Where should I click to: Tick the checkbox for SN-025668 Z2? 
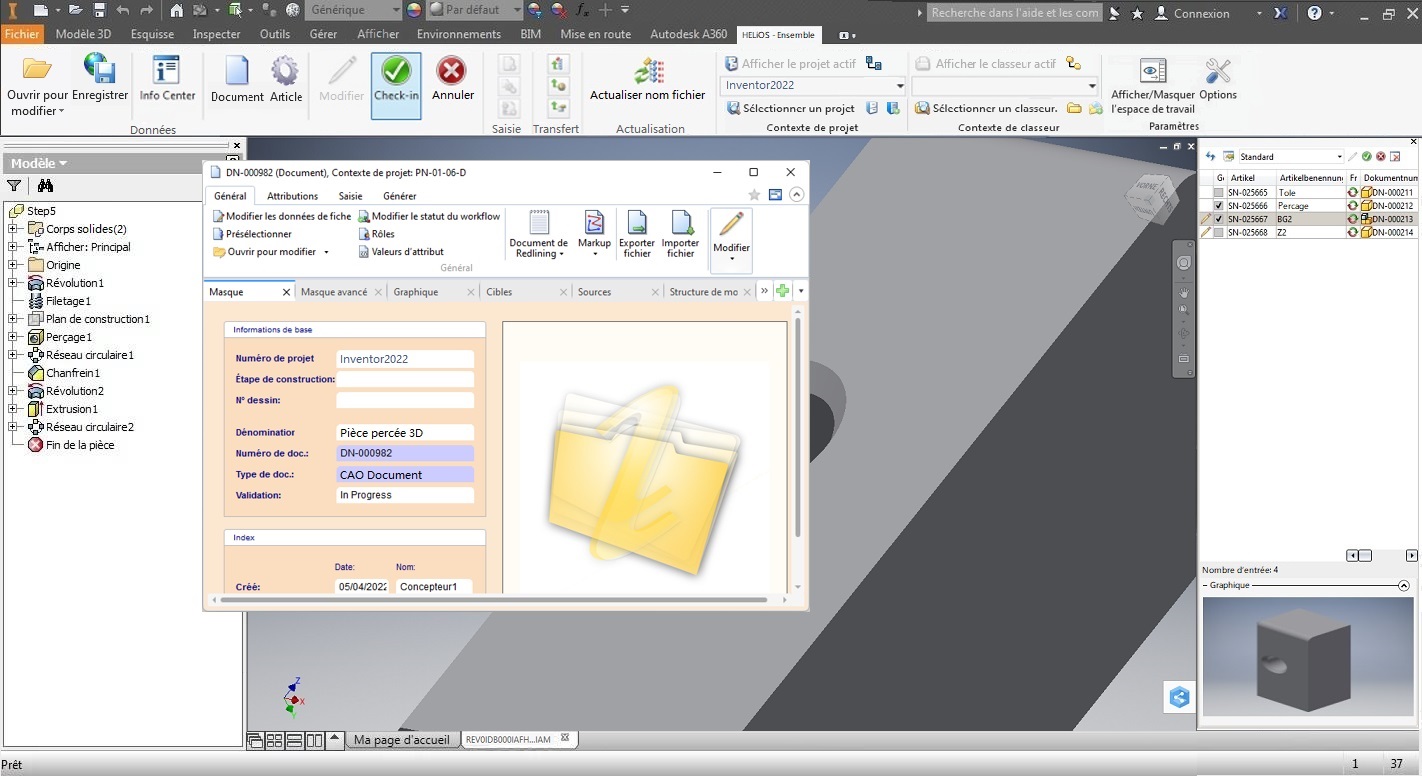pos(1218,232)
